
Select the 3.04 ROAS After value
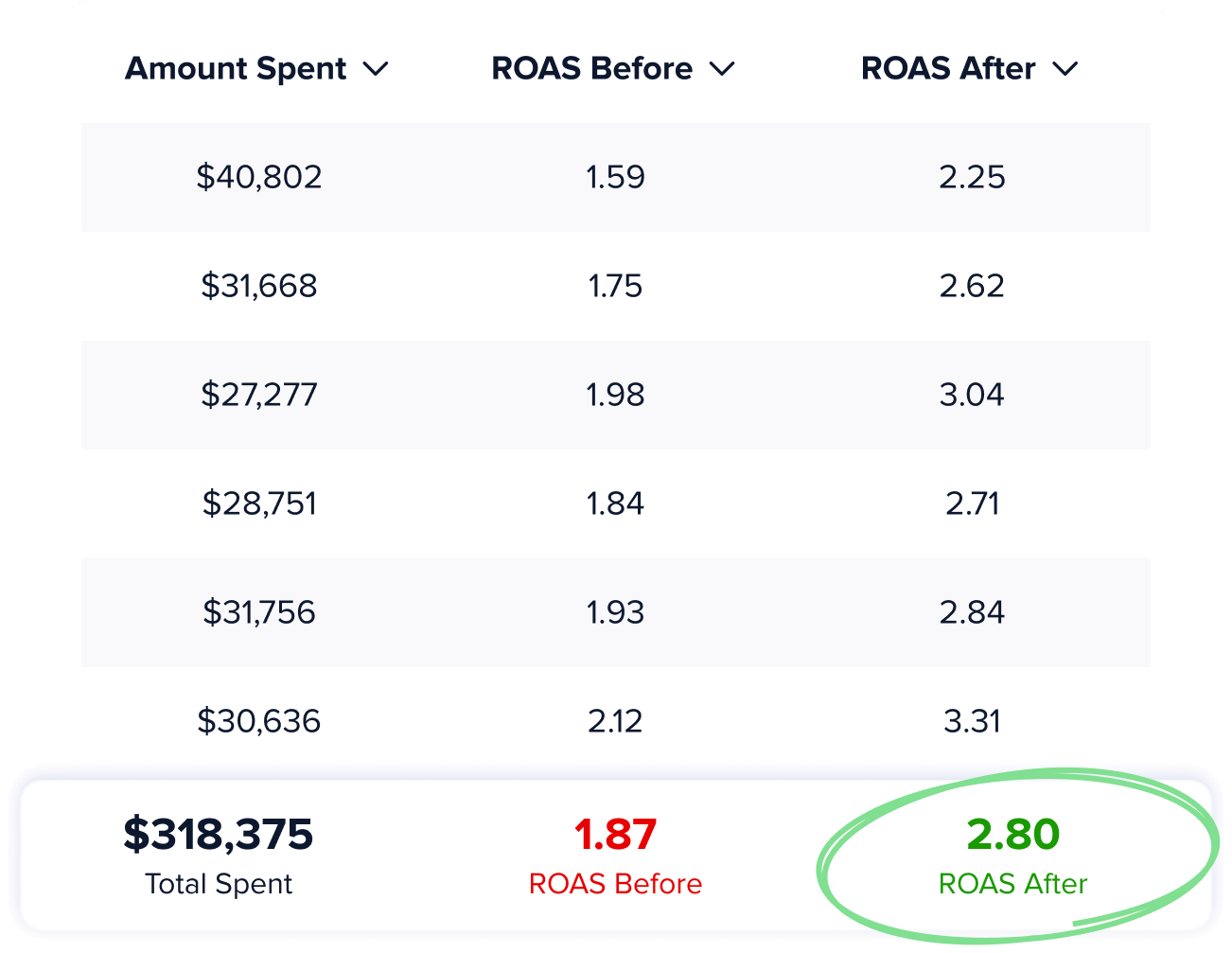(x=972, y=395)
